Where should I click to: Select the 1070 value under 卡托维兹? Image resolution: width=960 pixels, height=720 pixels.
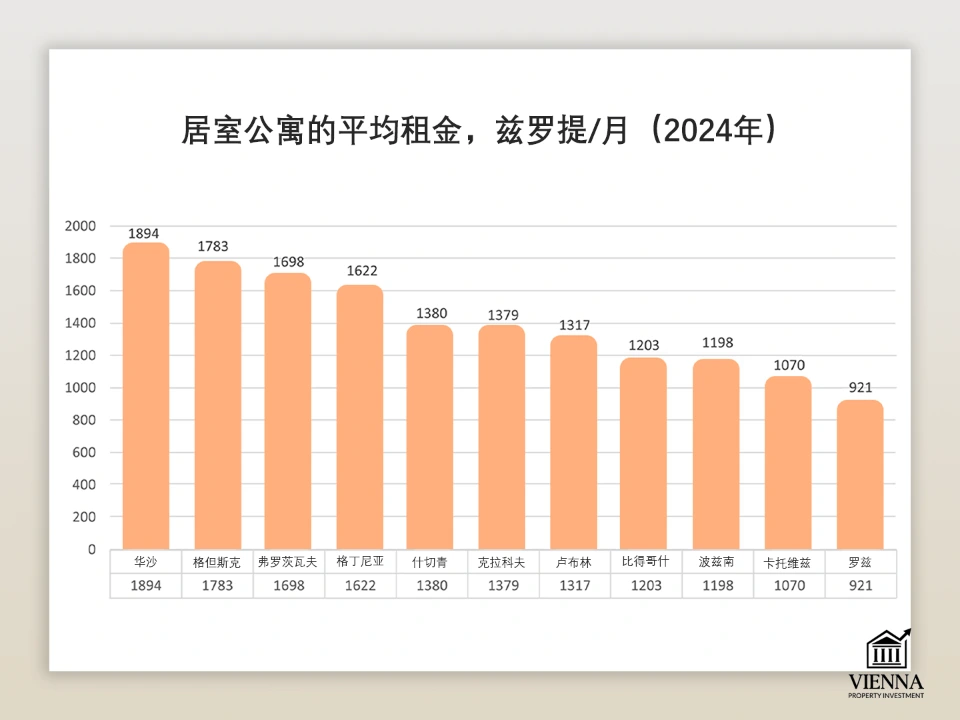[789, 586]
